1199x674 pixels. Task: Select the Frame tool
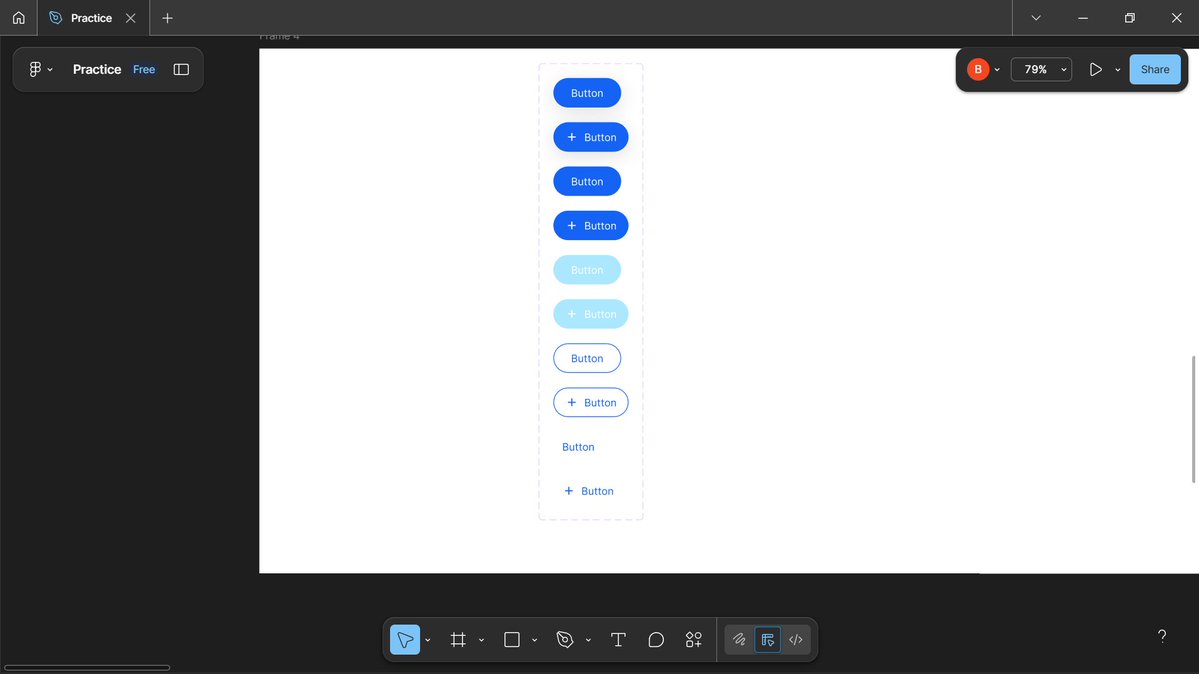pyautogui.click(x=458, y=639)
